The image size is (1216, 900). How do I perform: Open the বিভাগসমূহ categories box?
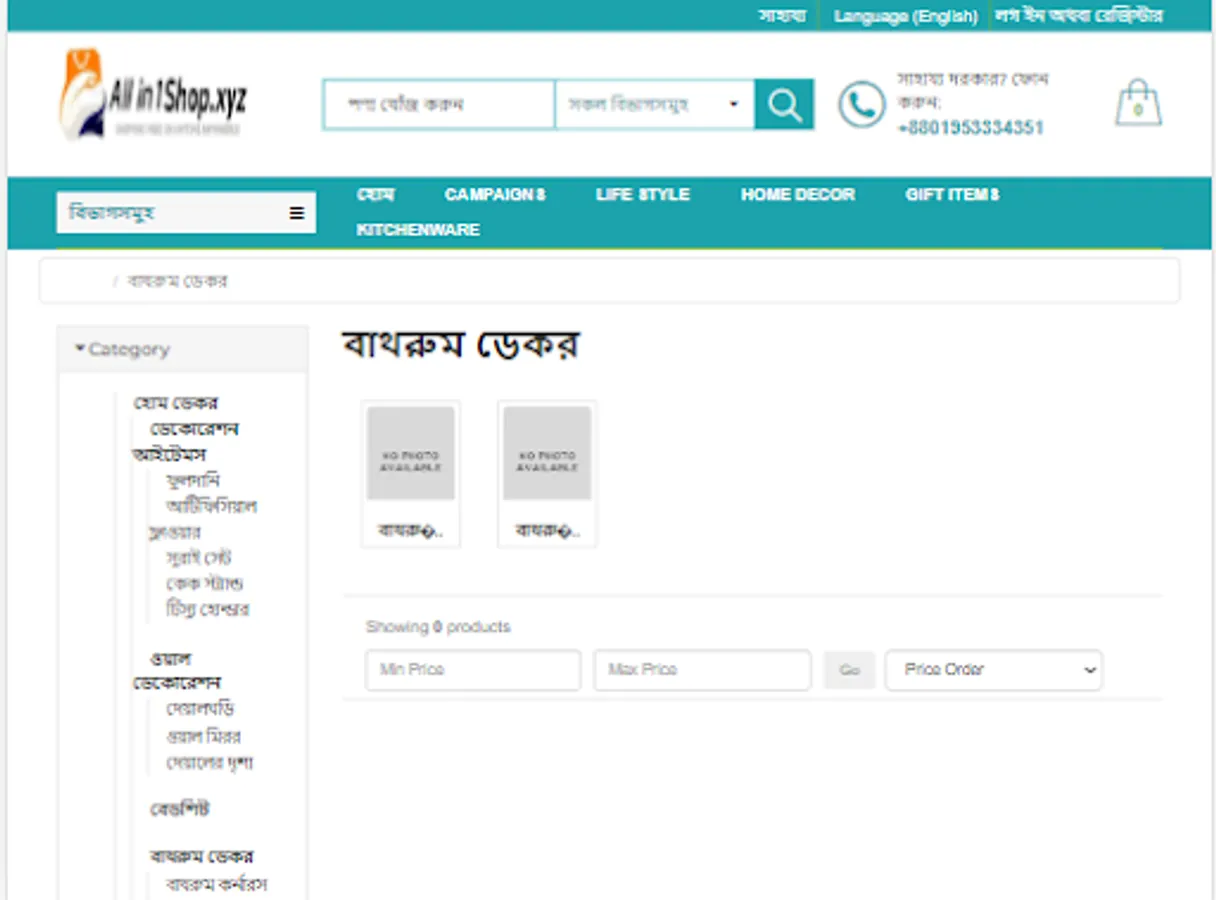(186, 213)
